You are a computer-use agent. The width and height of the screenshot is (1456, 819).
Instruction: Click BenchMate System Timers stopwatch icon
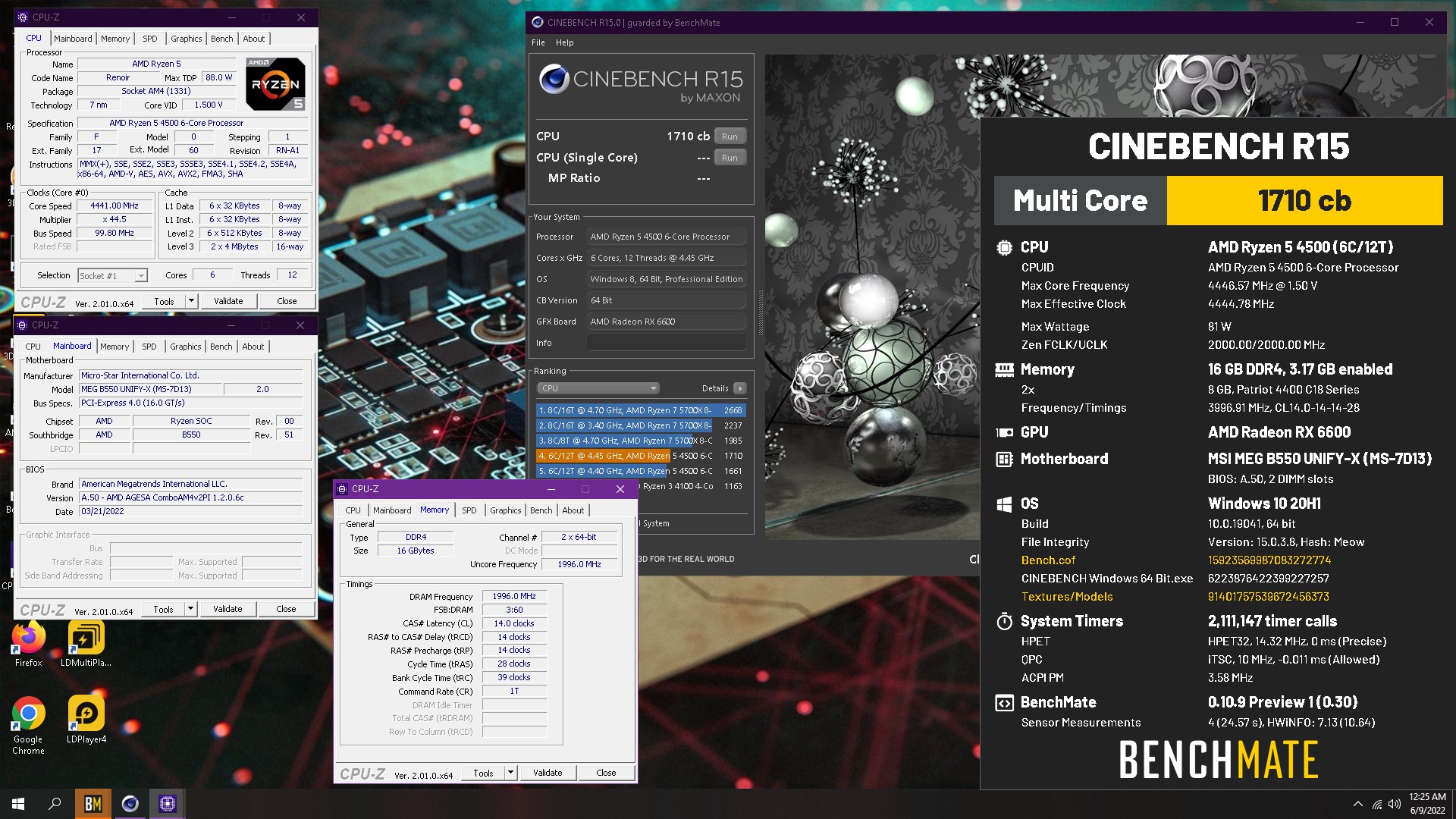[1004, 621]
